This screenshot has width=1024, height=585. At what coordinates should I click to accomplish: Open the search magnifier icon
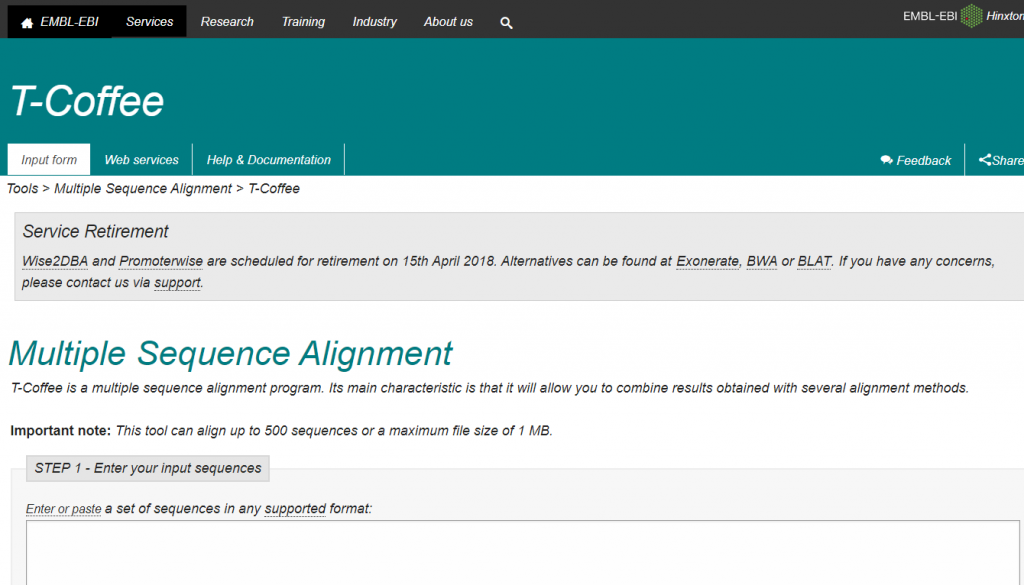tap(506, 23)
